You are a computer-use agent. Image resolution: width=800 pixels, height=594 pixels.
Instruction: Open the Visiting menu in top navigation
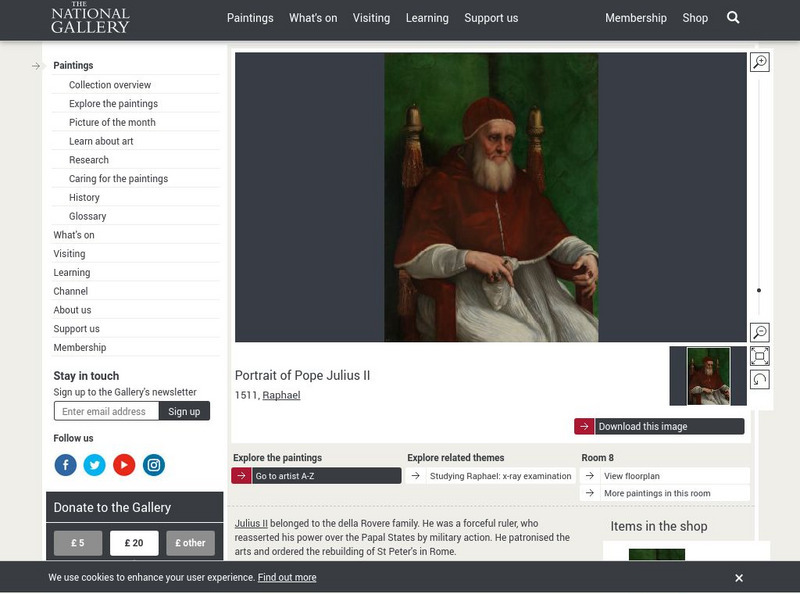[371, 18]
